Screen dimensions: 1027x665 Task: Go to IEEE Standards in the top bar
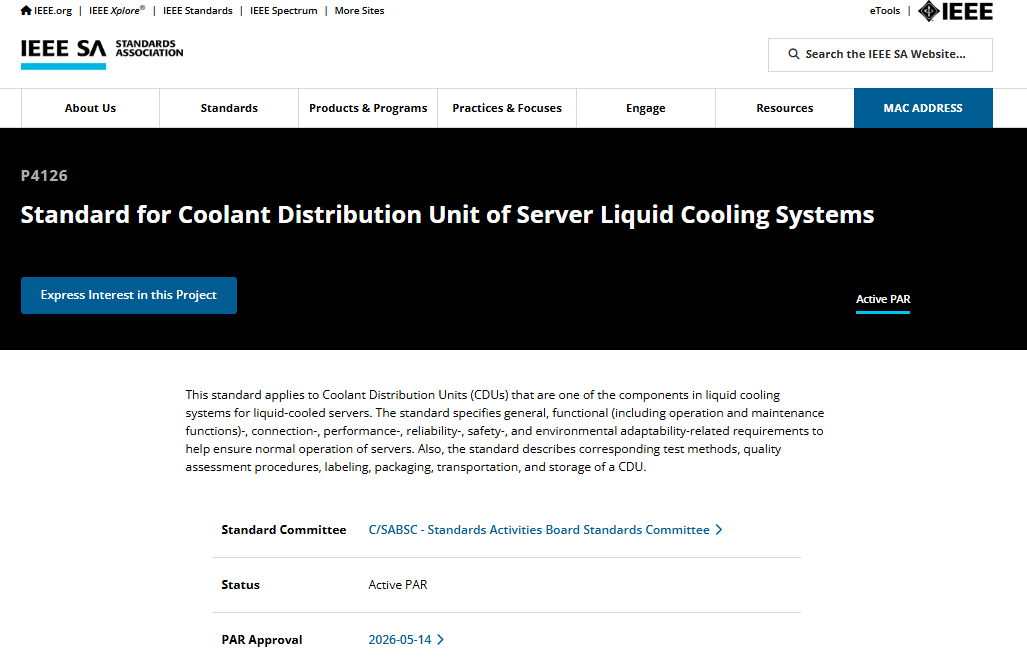click(198, 10)
